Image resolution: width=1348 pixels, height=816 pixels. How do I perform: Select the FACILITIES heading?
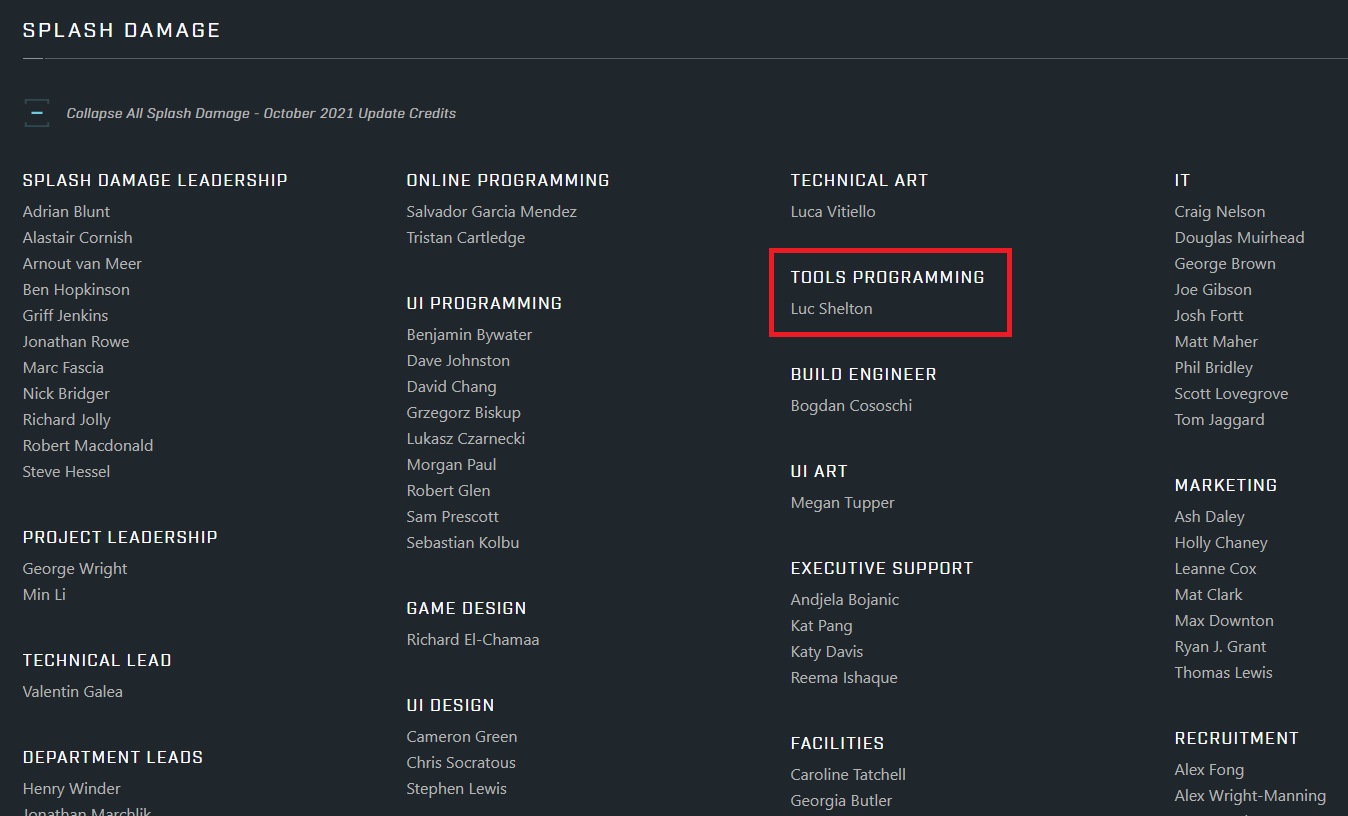point(838,743)
